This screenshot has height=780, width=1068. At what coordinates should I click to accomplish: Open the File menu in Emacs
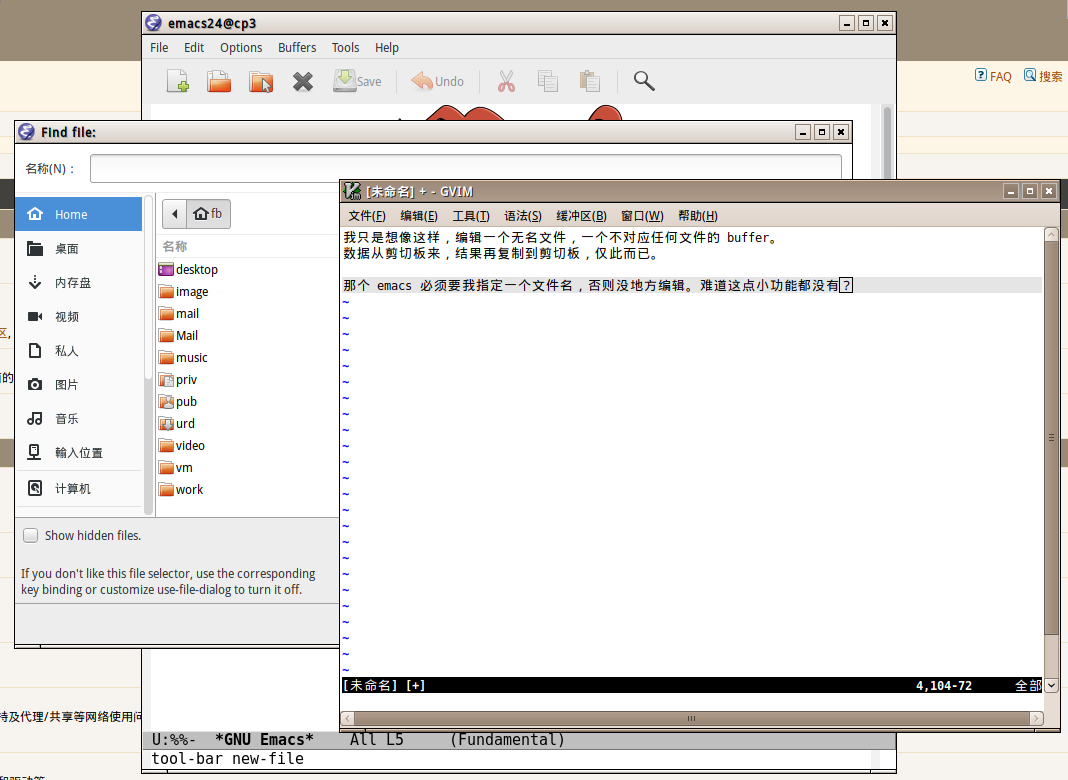[x=159, y=48]
